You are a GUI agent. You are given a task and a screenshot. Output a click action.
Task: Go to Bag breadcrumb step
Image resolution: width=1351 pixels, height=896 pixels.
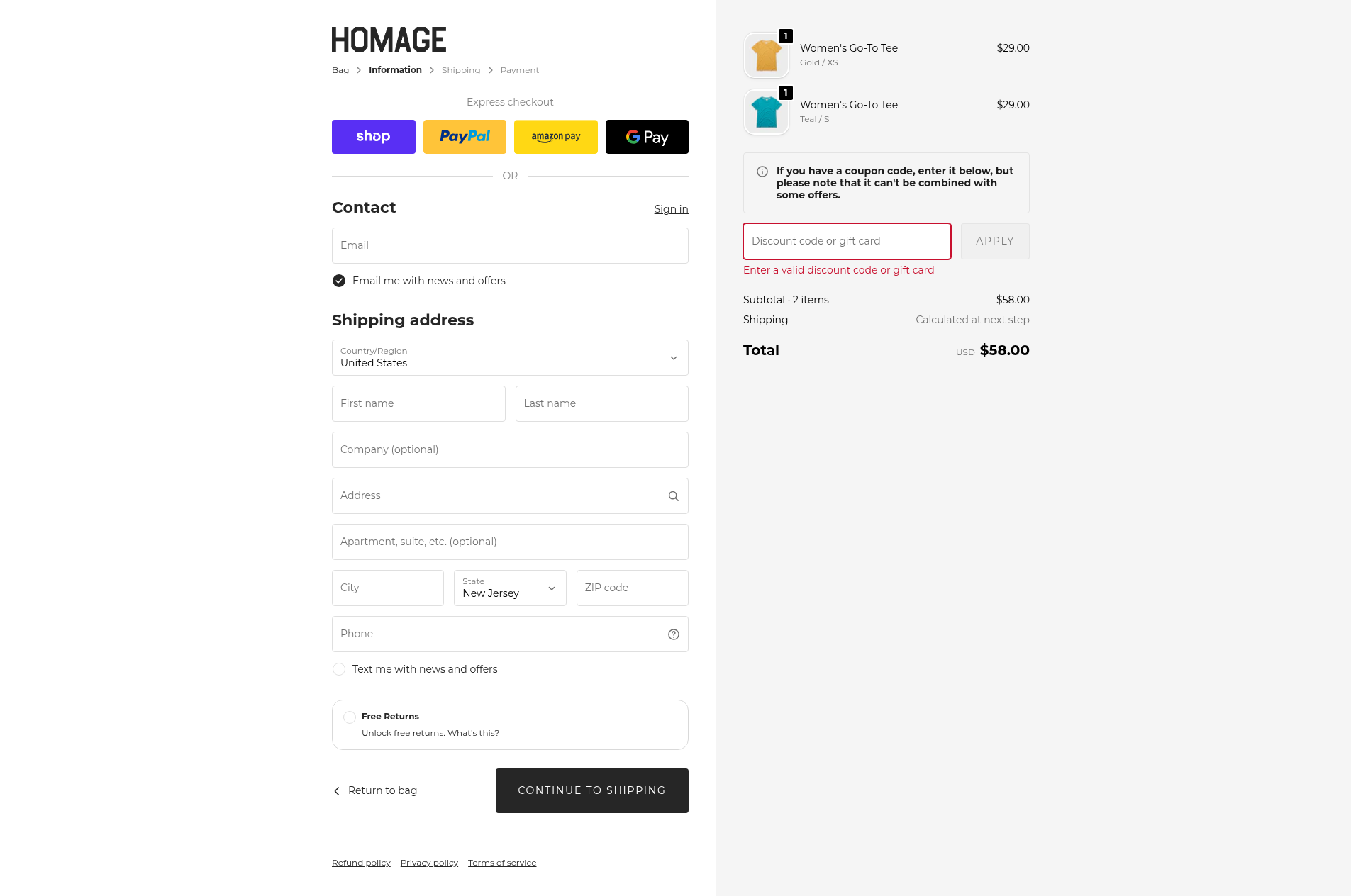340,70
